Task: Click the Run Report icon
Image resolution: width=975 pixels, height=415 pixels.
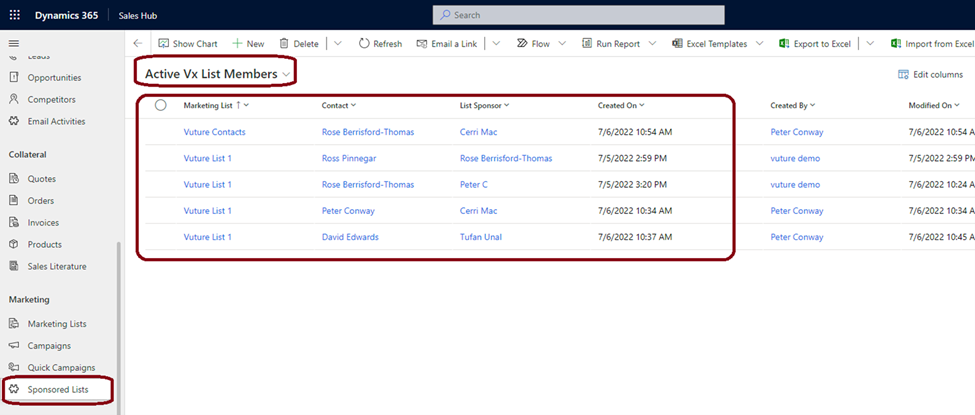Action: [587, 44]
